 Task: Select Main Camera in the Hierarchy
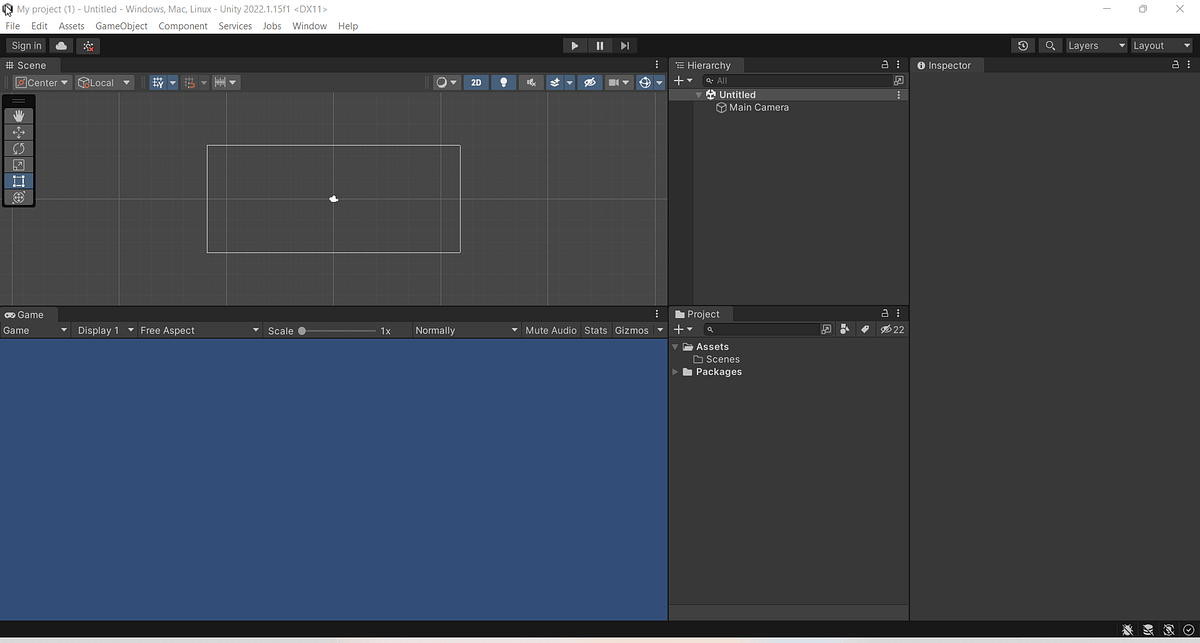[759, 107]
